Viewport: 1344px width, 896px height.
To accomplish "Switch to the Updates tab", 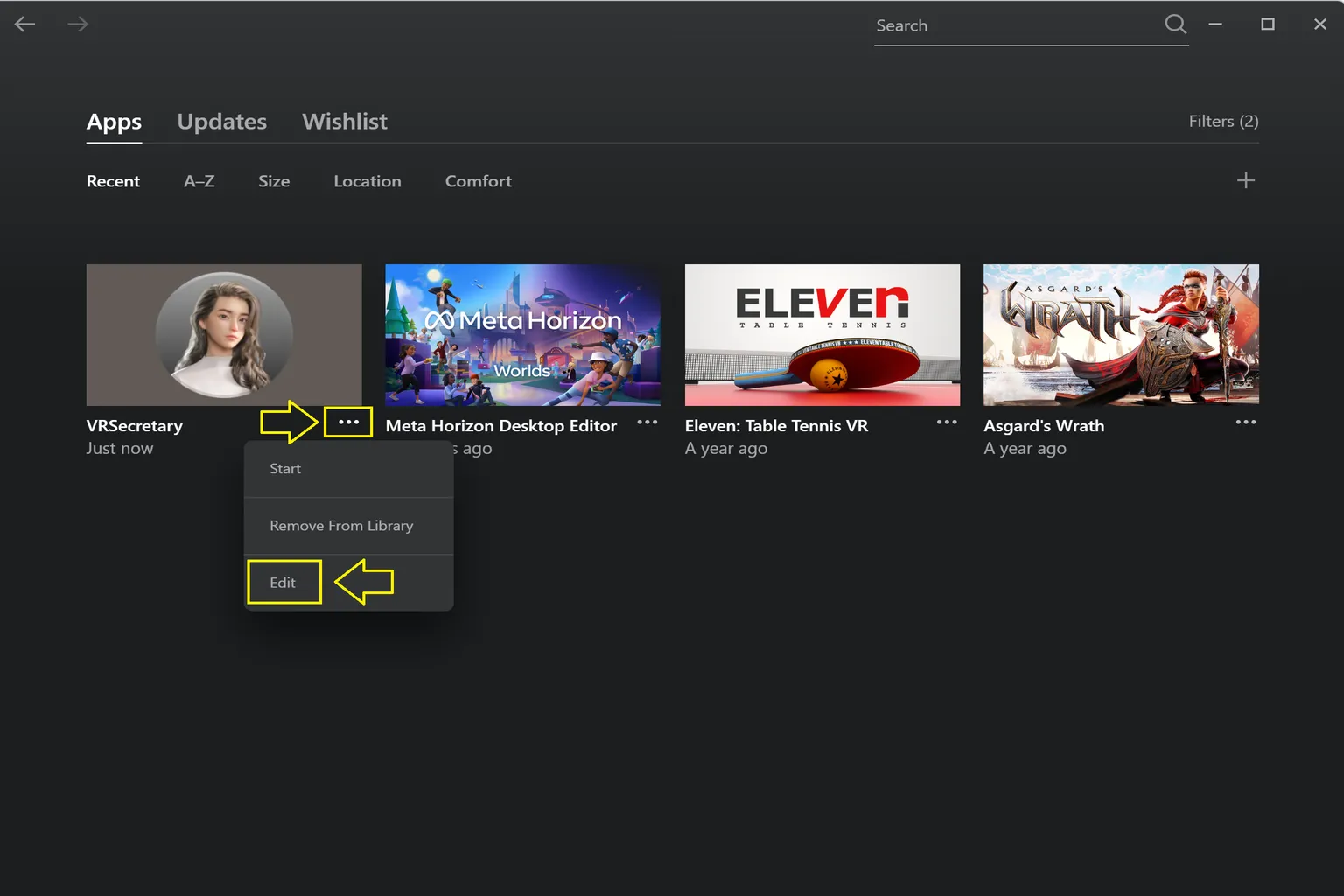I will point(222,122).
